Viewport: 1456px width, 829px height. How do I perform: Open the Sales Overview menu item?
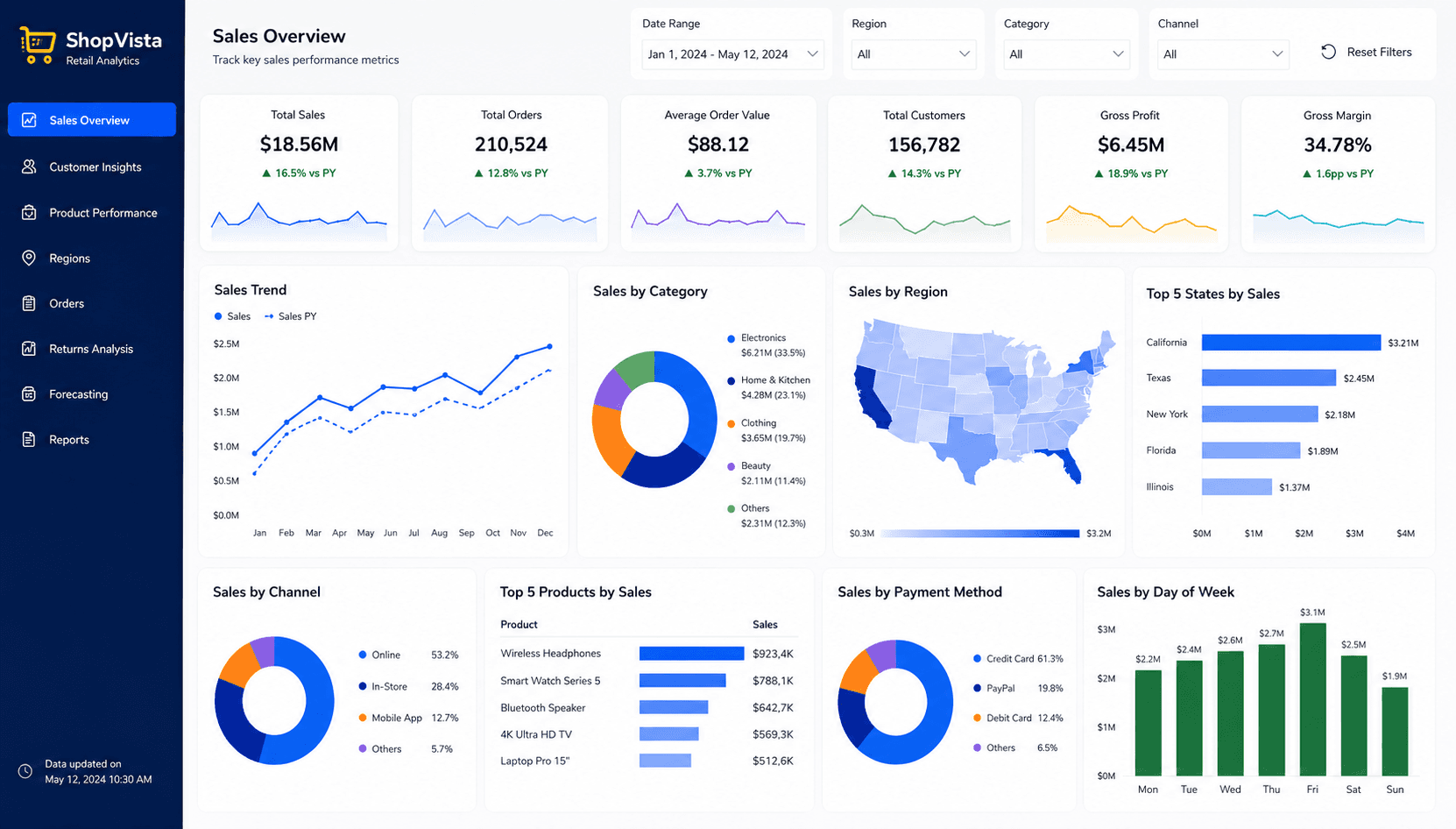click(92, 120)
